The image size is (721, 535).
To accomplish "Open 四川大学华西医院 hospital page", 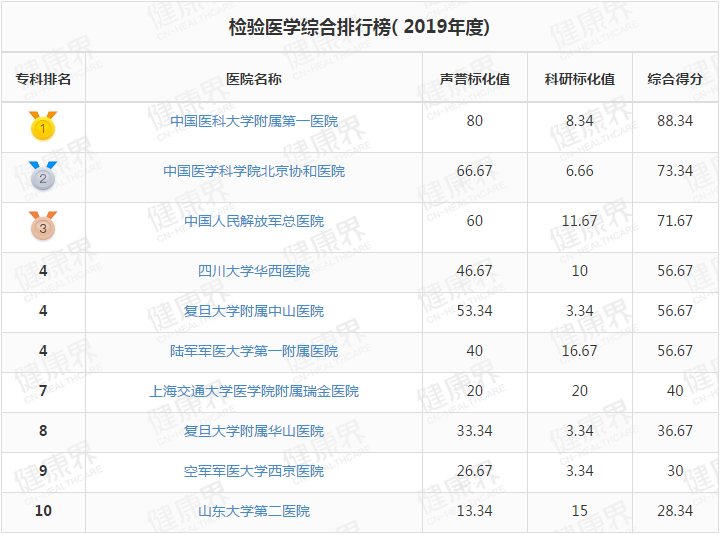I will (x=254, y=271).
